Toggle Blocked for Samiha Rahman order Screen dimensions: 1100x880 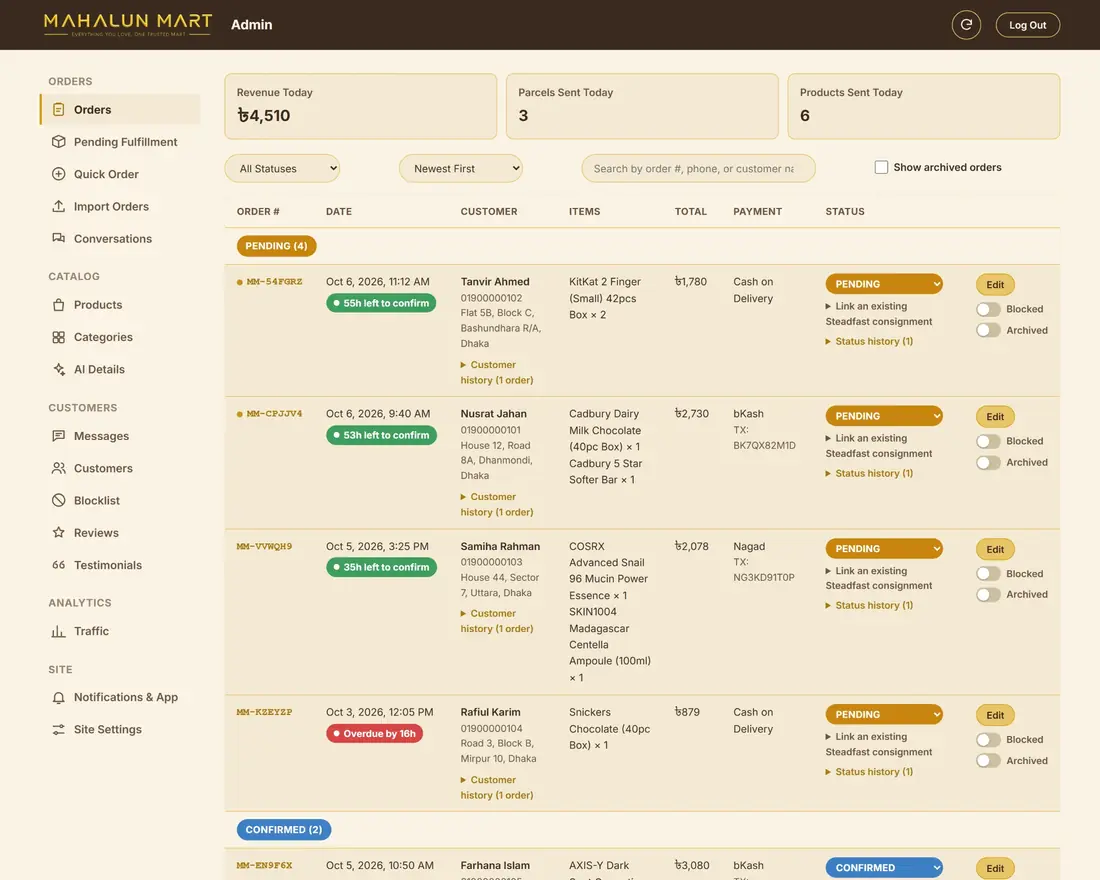tap(988, 573)
